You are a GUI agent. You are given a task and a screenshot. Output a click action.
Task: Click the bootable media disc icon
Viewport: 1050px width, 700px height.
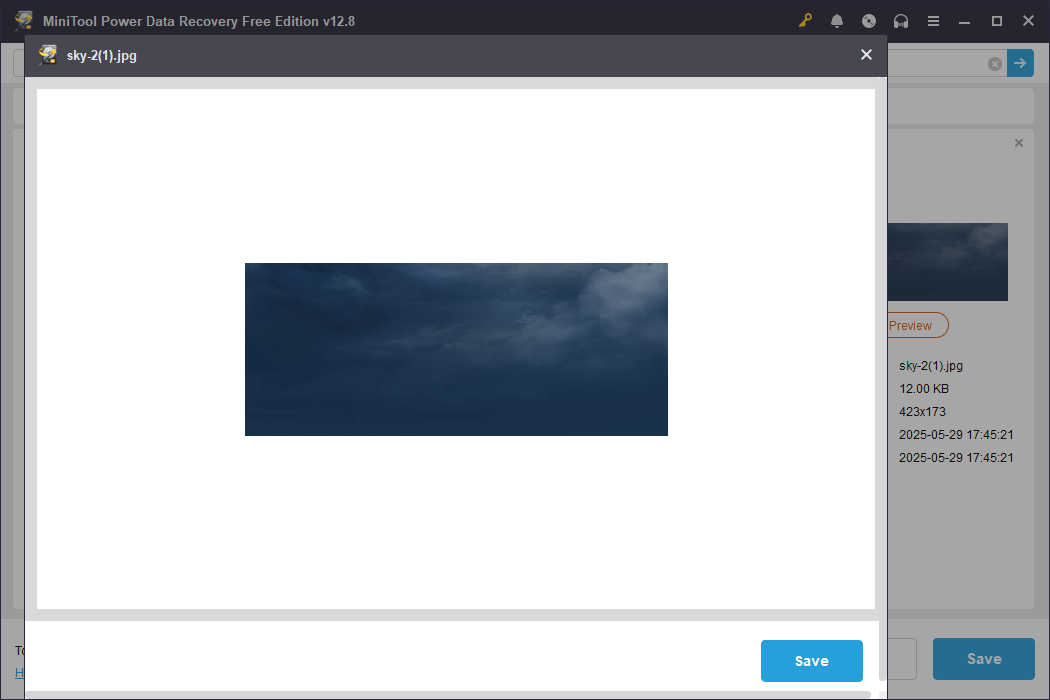[869, 20]
